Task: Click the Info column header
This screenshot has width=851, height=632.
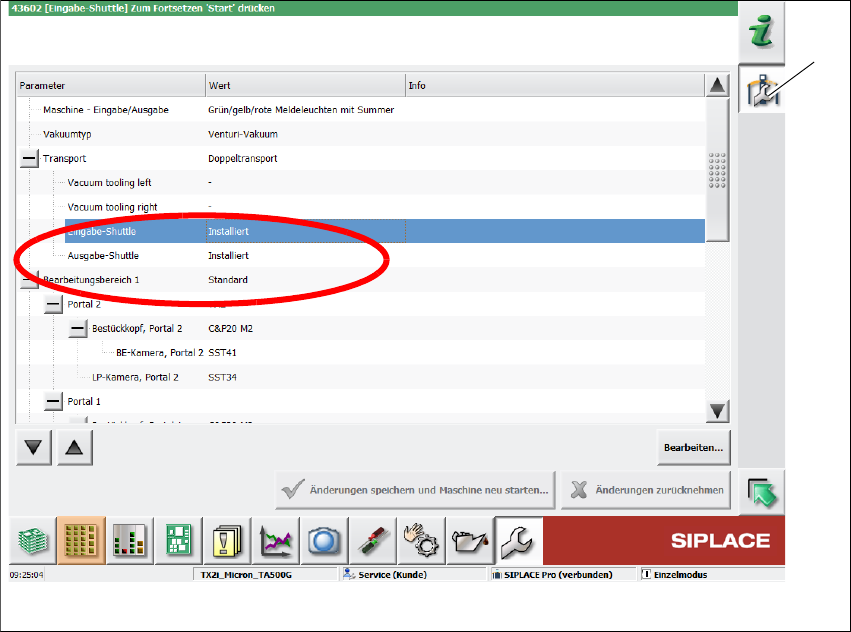Action: [555, 85]
